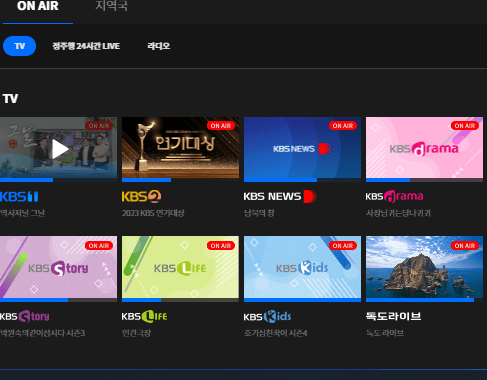Click the KBS2 program progress bar
This screenshot has width=487, height=380.
coord(180,180)
